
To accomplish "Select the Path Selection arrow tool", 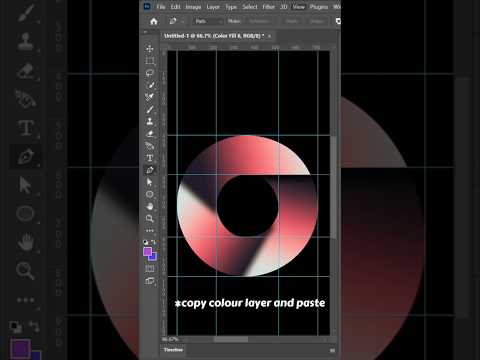I will coord(150,182).
